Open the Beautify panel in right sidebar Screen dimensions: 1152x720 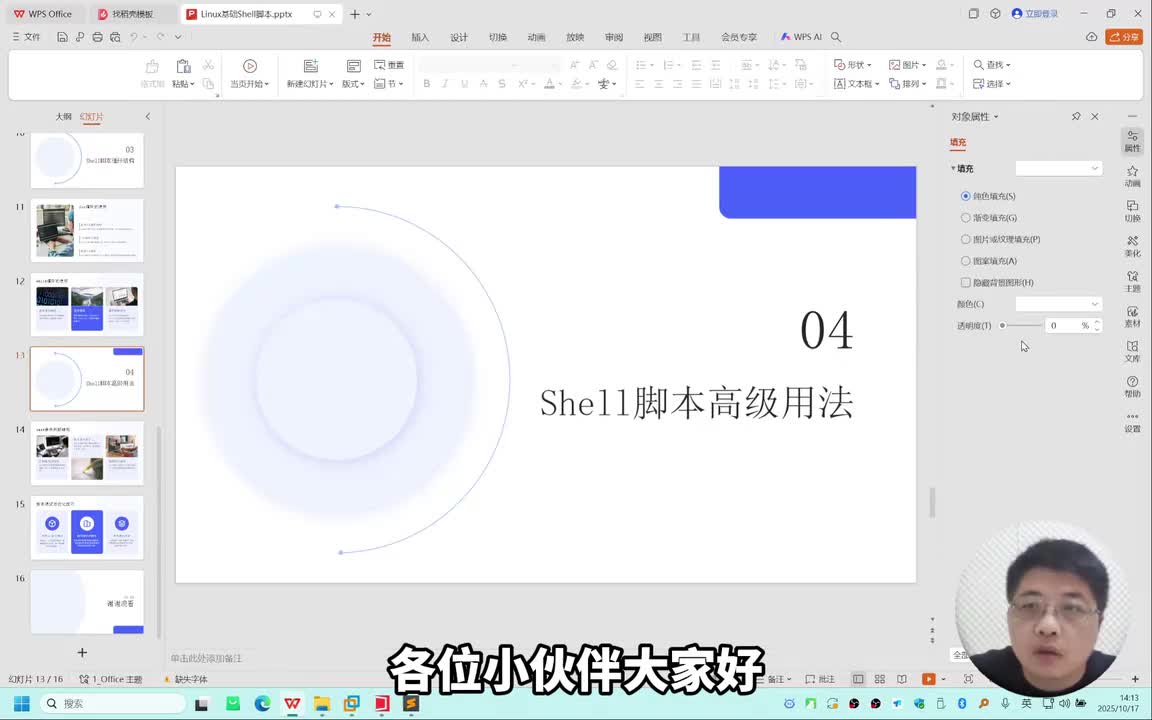click(x=1132, y=246)
